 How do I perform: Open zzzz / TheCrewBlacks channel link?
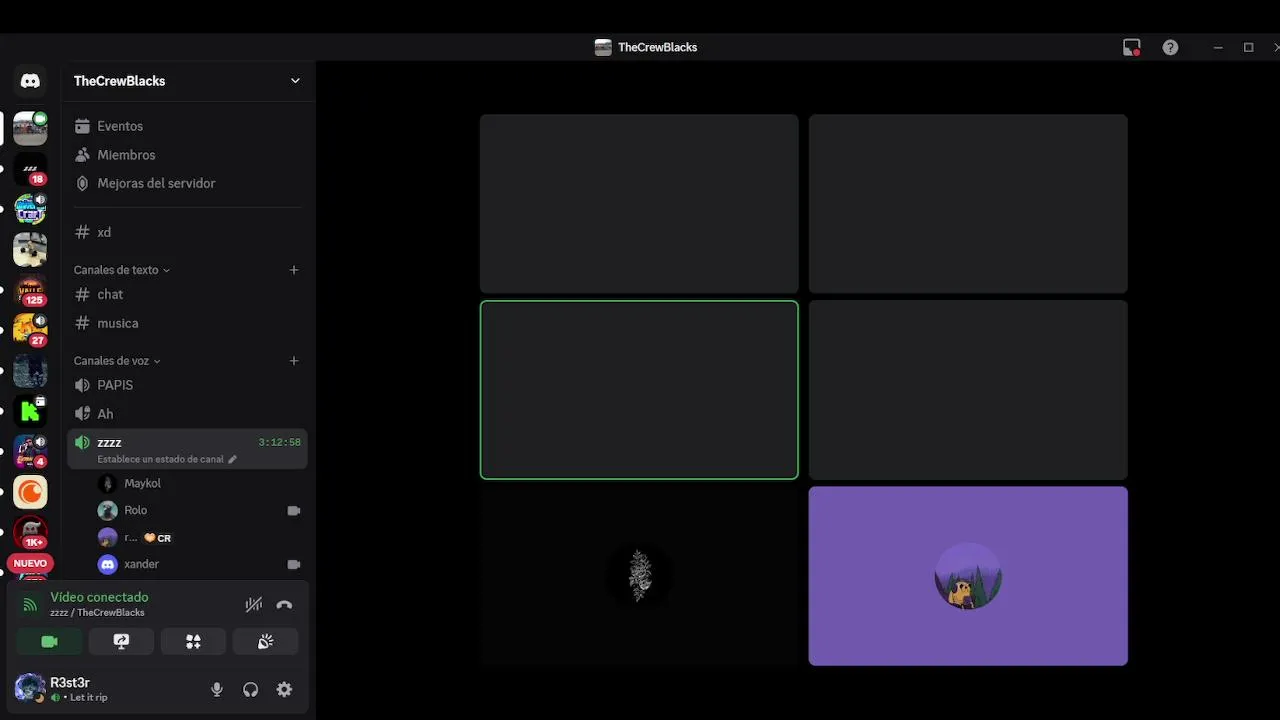pos(97,612)
